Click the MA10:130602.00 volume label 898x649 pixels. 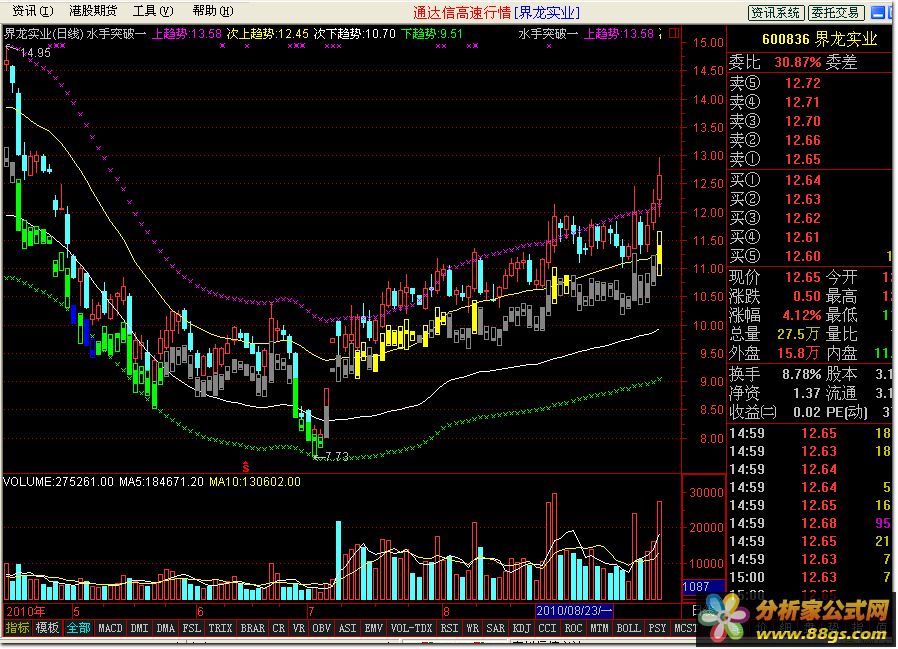(x=255, y=482)
